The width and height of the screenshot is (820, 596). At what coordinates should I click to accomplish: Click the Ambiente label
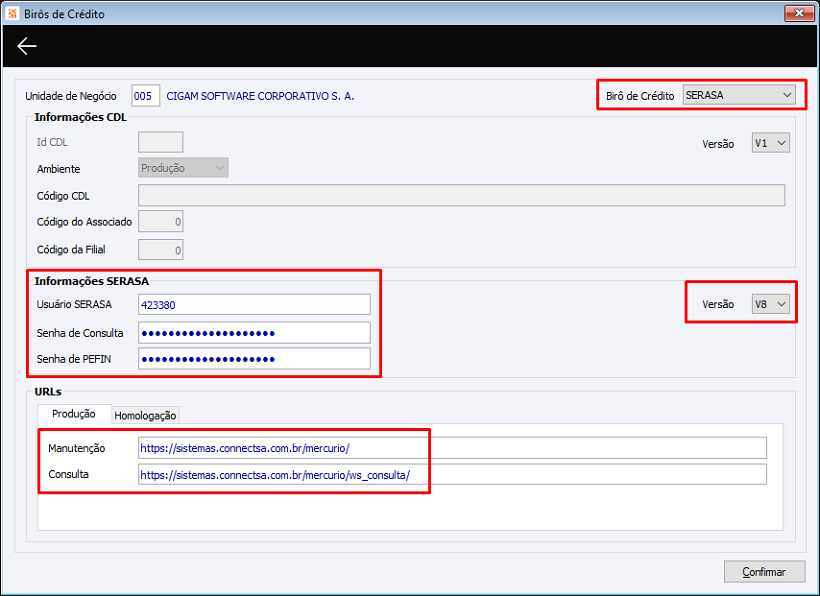coord(59,169)
